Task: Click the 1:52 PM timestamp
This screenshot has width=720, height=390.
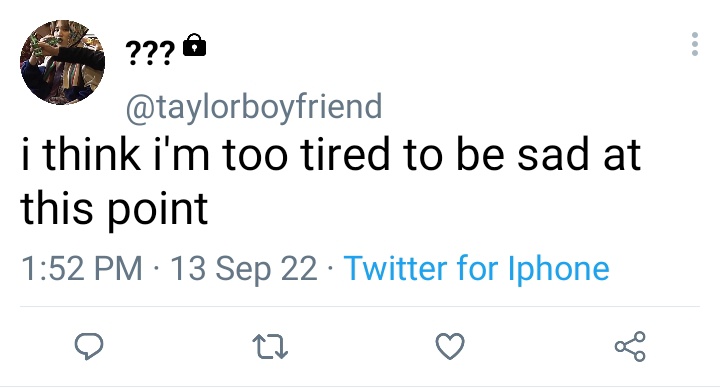Action: [x=82, y=268]
